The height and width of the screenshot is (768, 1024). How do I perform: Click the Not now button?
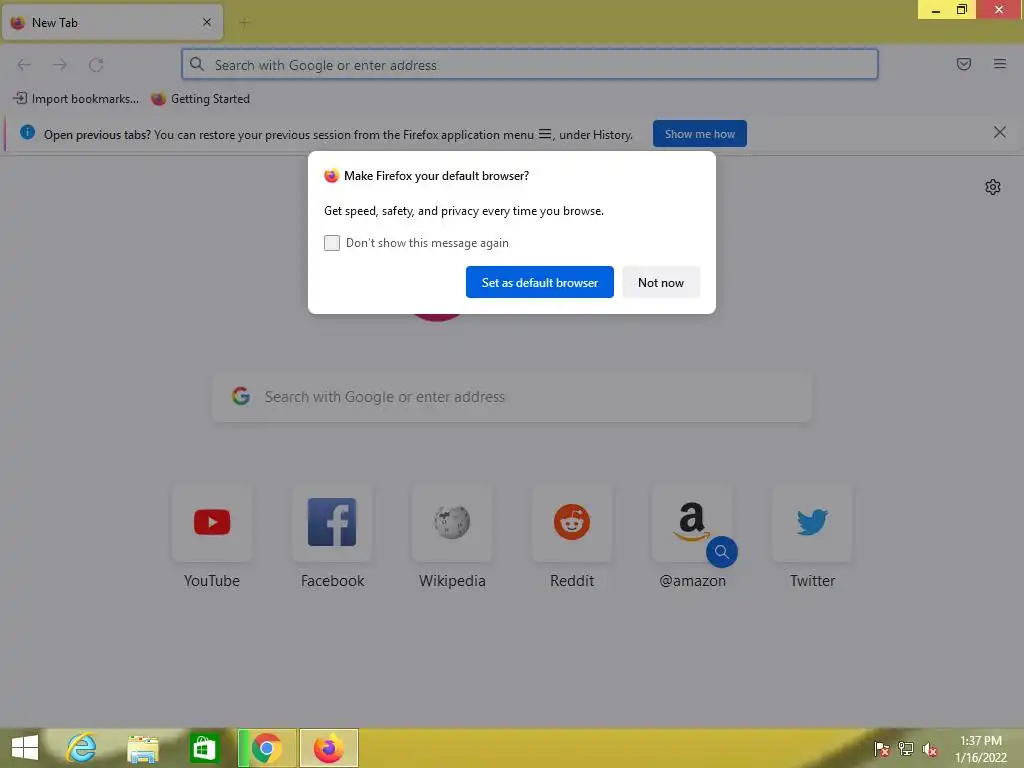click(x=661, y=282)
